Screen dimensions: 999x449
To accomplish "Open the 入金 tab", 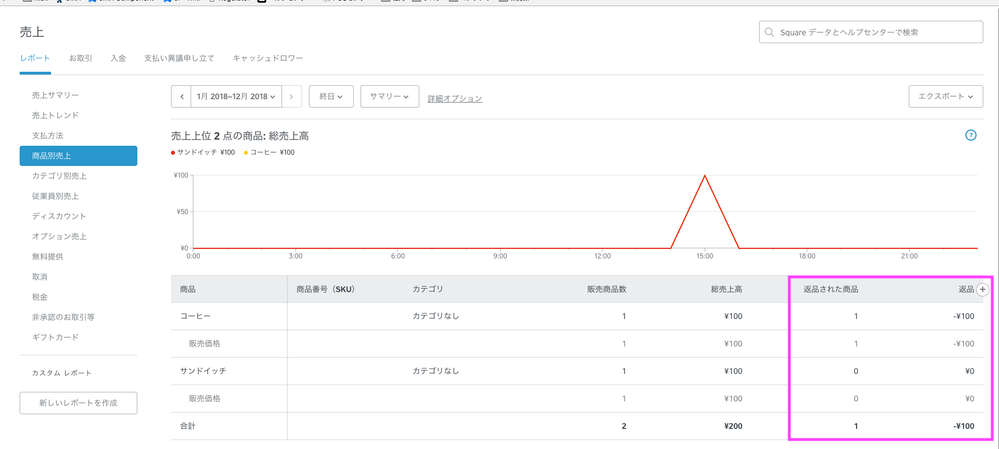I will [118, 59].
